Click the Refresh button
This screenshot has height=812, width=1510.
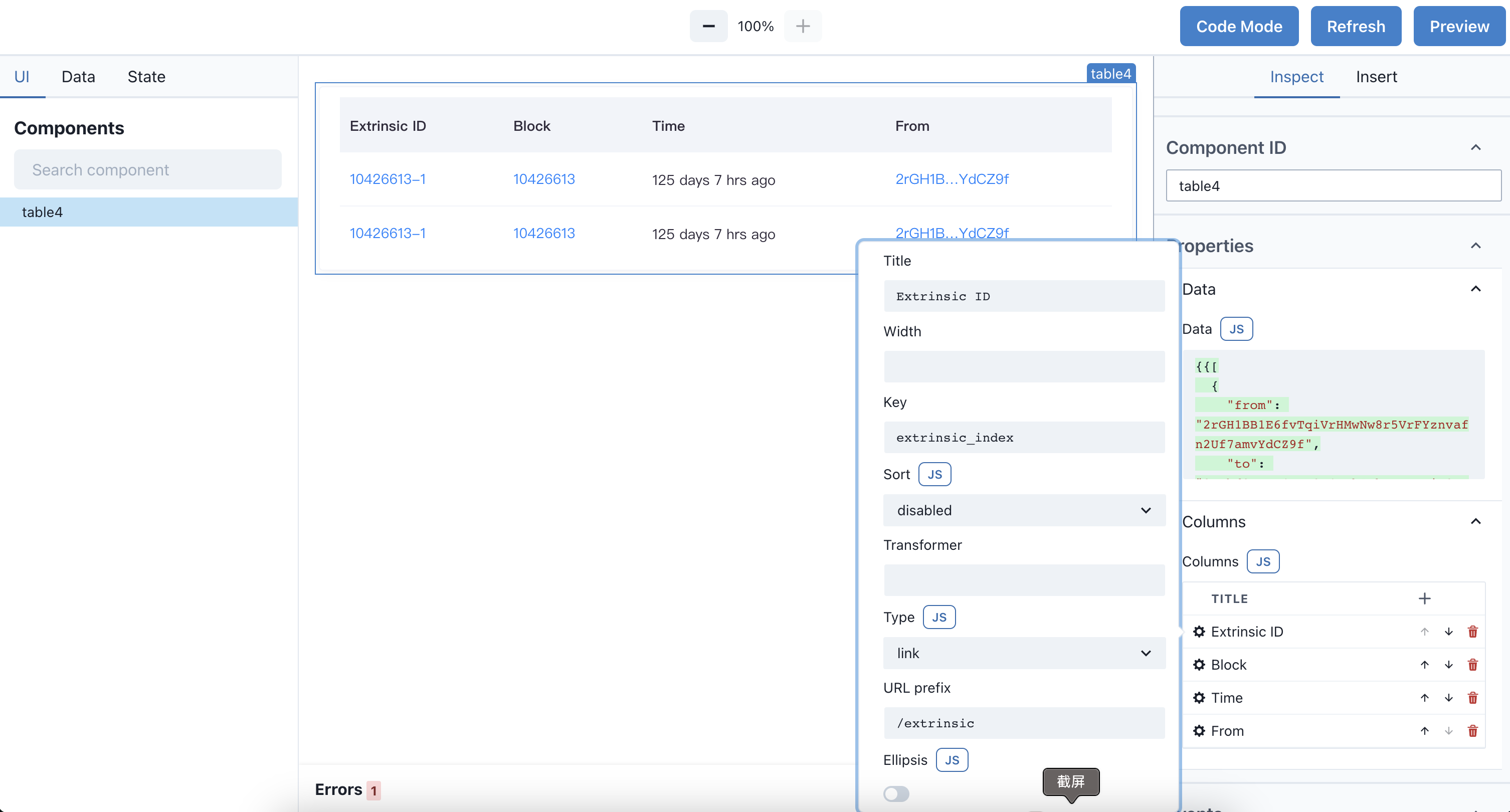click(x=1356, y=27)
